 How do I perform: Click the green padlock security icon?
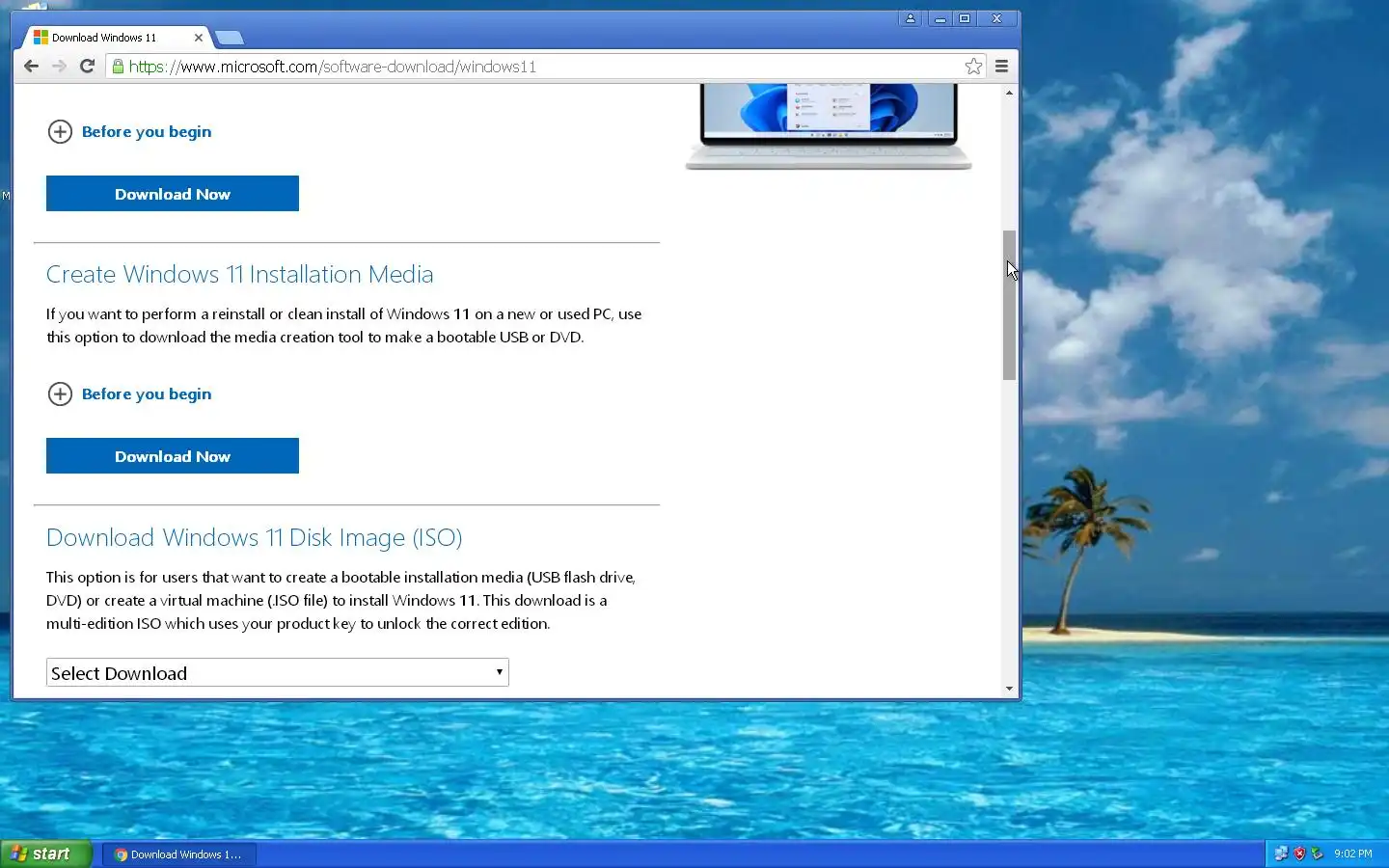coord(118,67)
